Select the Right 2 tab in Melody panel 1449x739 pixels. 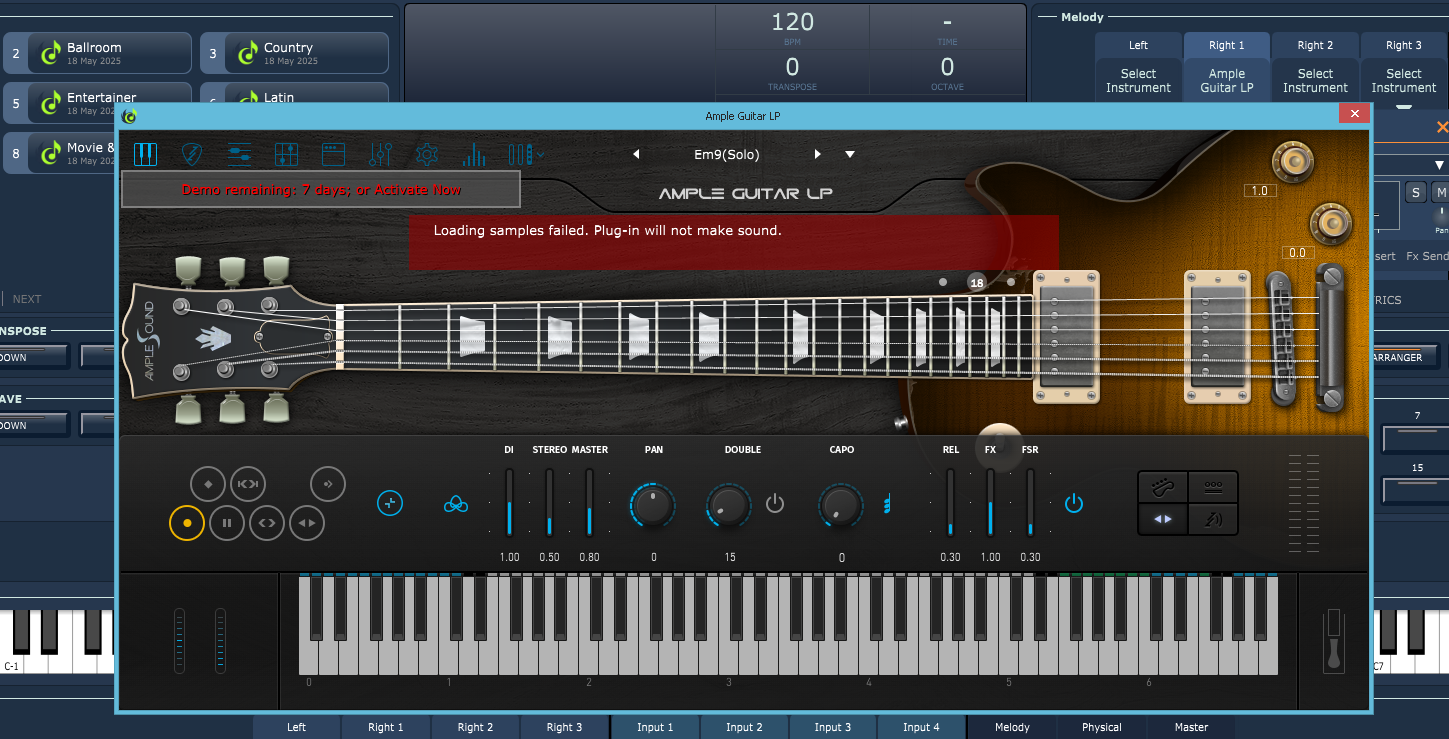pos(1315,45)
